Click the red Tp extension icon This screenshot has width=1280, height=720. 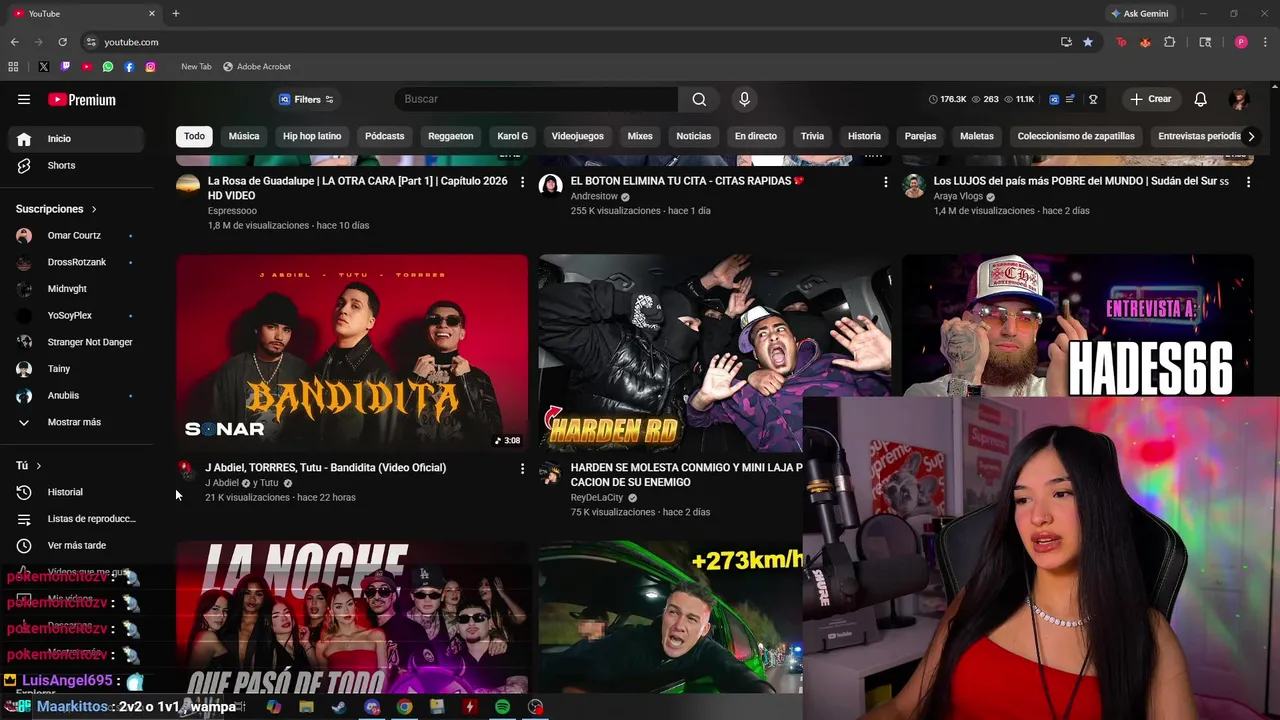[1121, 42]
